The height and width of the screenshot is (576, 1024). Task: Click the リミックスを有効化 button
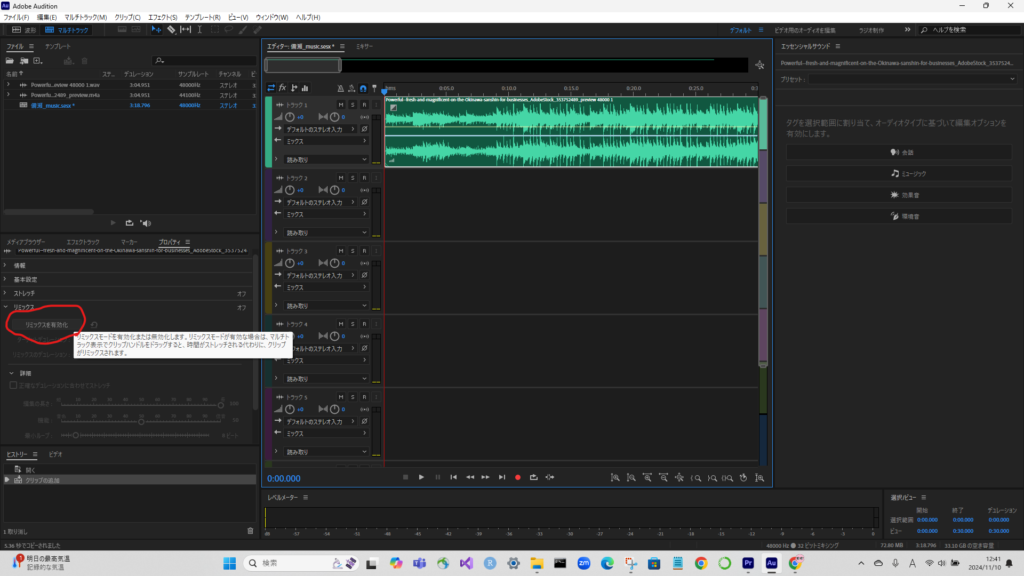tap(47, 325)
